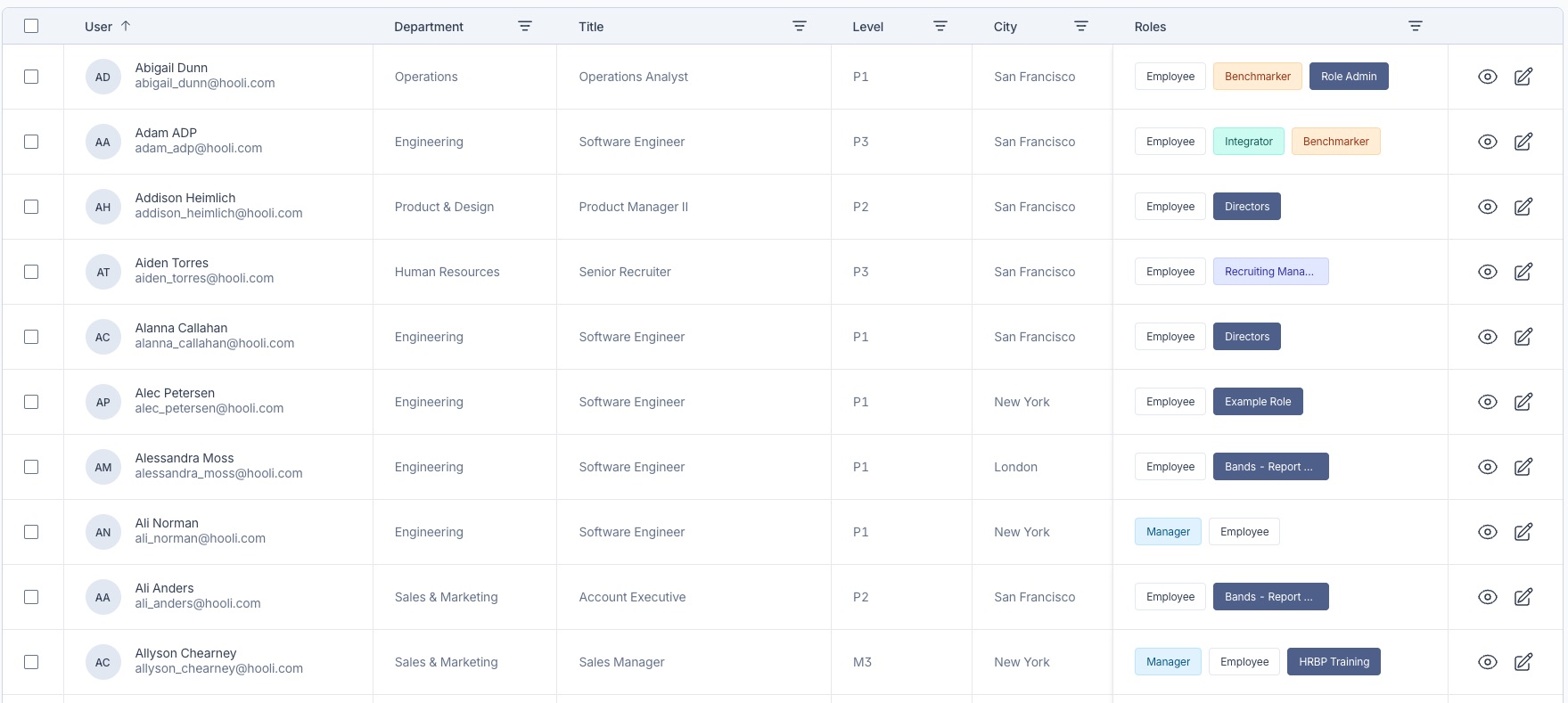Click the Role Admin badge for Abigail Dunn
Image resolution: width=1568 pixels, height=703 pixels.
click(1348, 77)
